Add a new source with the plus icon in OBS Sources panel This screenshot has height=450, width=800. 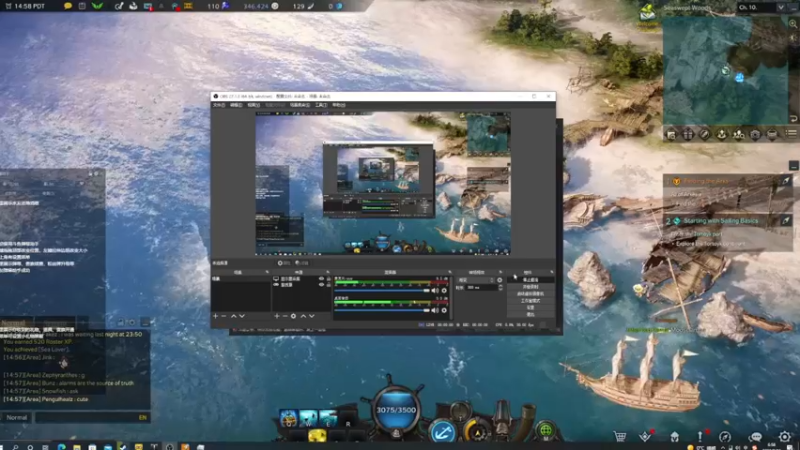(x=277, y=316)
